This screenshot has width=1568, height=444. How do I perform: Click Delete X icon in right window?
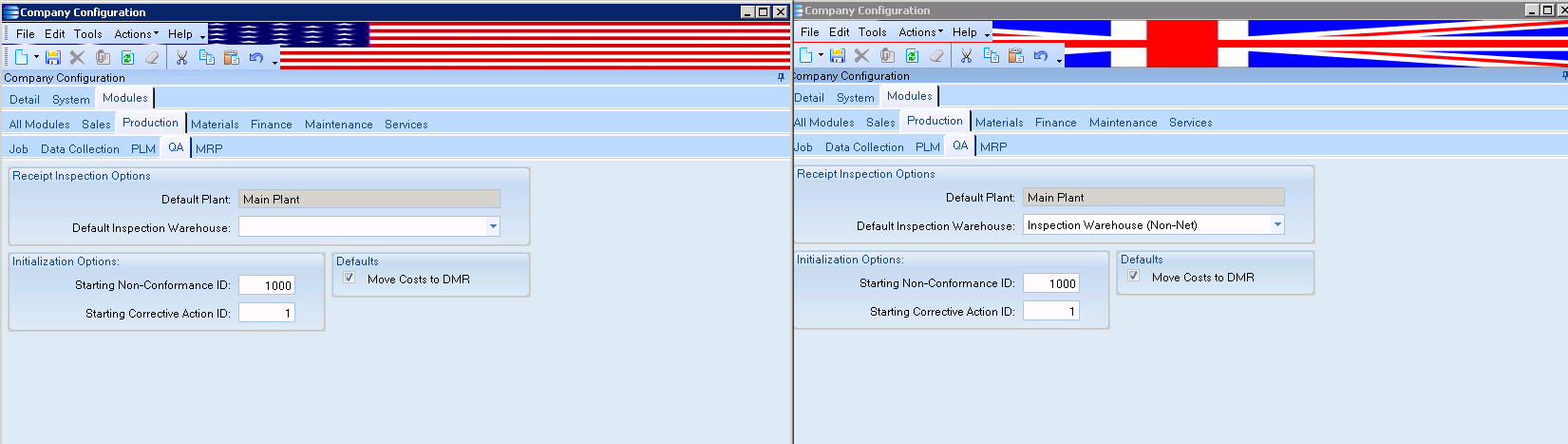862,55
